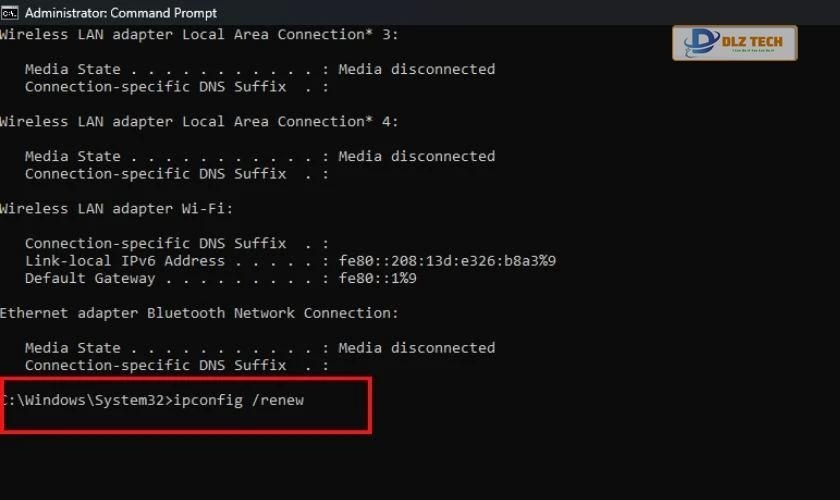Select the "Local Area Connection* 4" adapter heading
Screen dimensions: 840x500
point(198,122)
